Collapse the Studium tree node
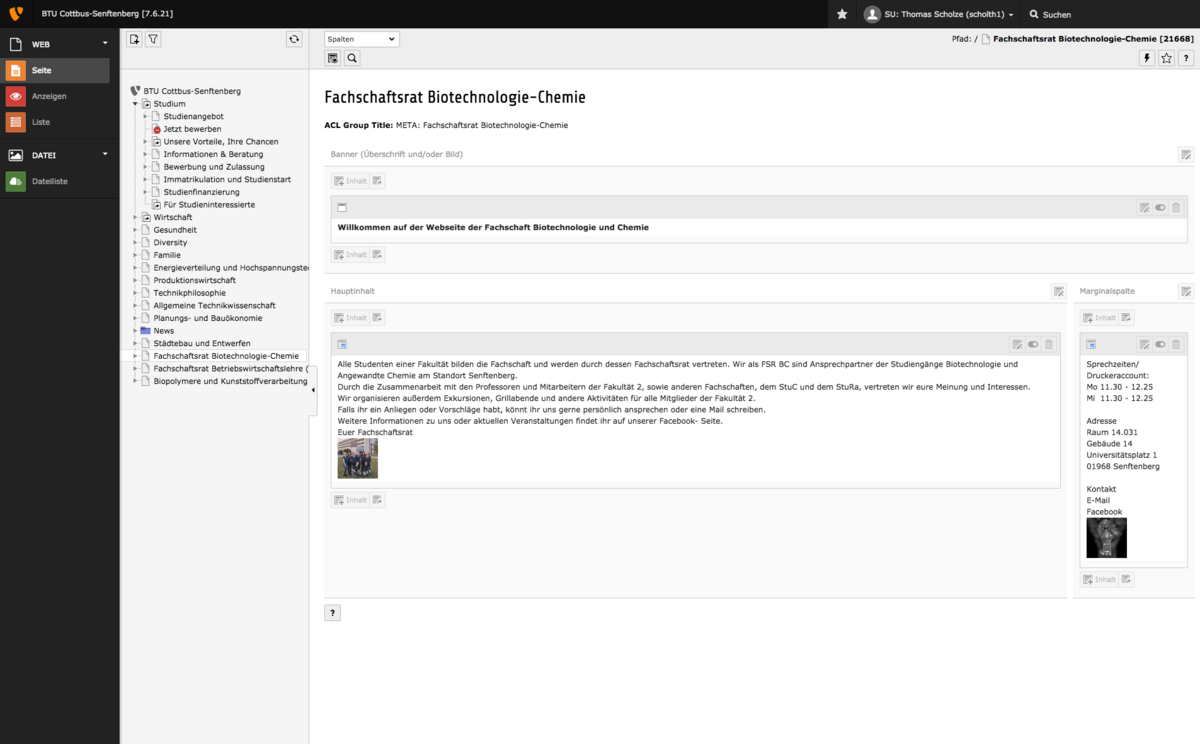Viewport: 1200px width, 744px height. coord(135,104)
